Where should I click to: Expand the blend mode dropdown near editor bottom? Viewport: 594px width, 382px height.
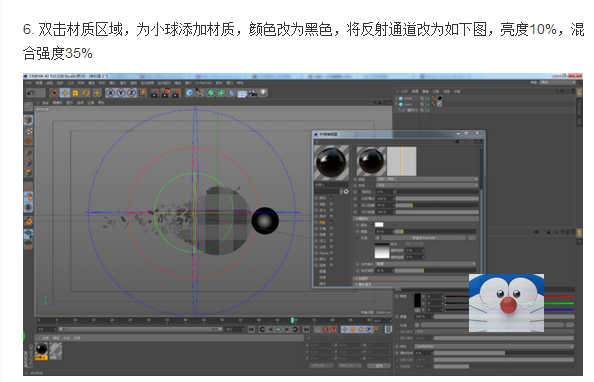point(426,264)
